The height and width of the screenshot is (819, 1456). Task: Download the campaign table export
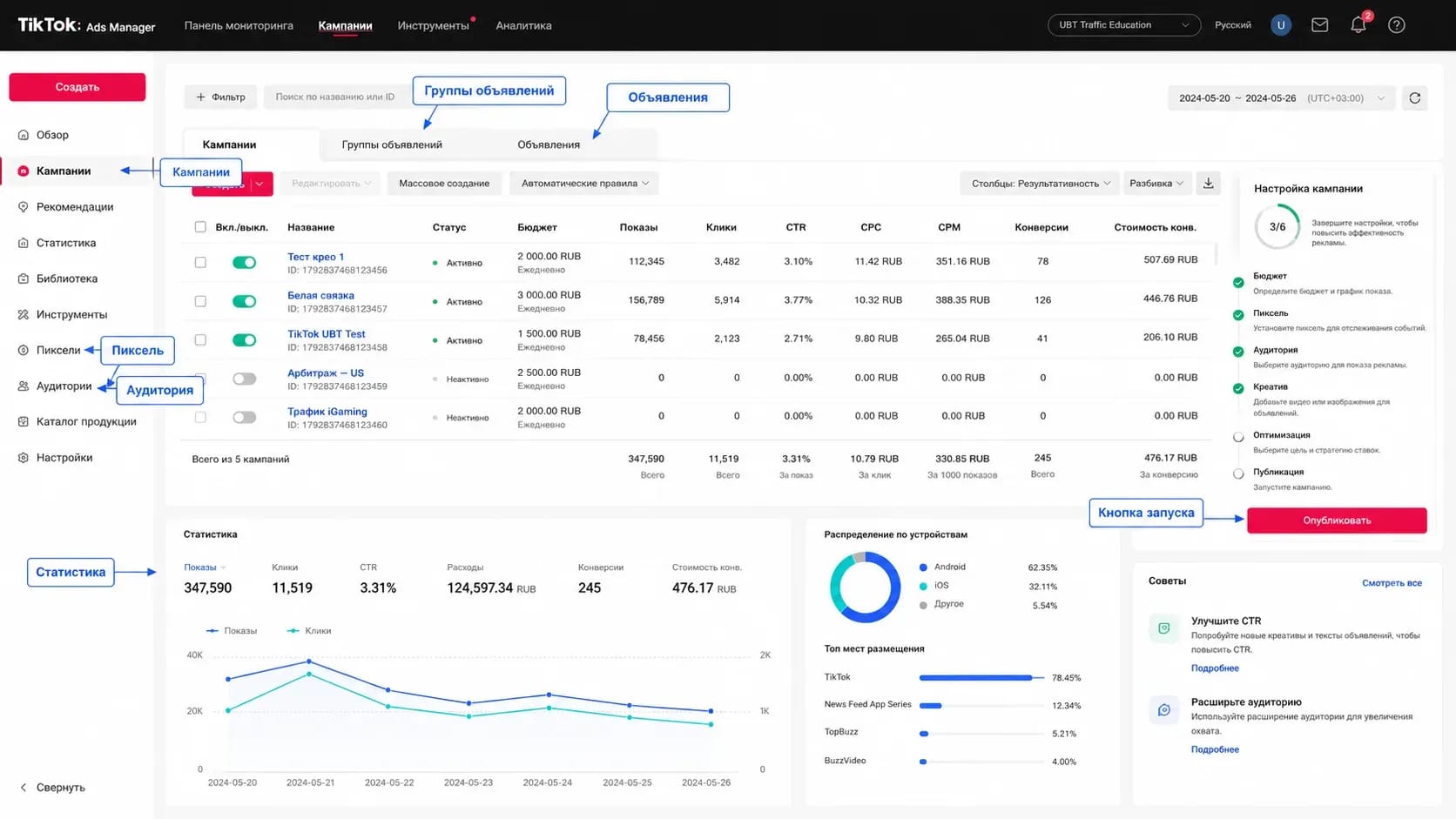[x=1208, y=183]
